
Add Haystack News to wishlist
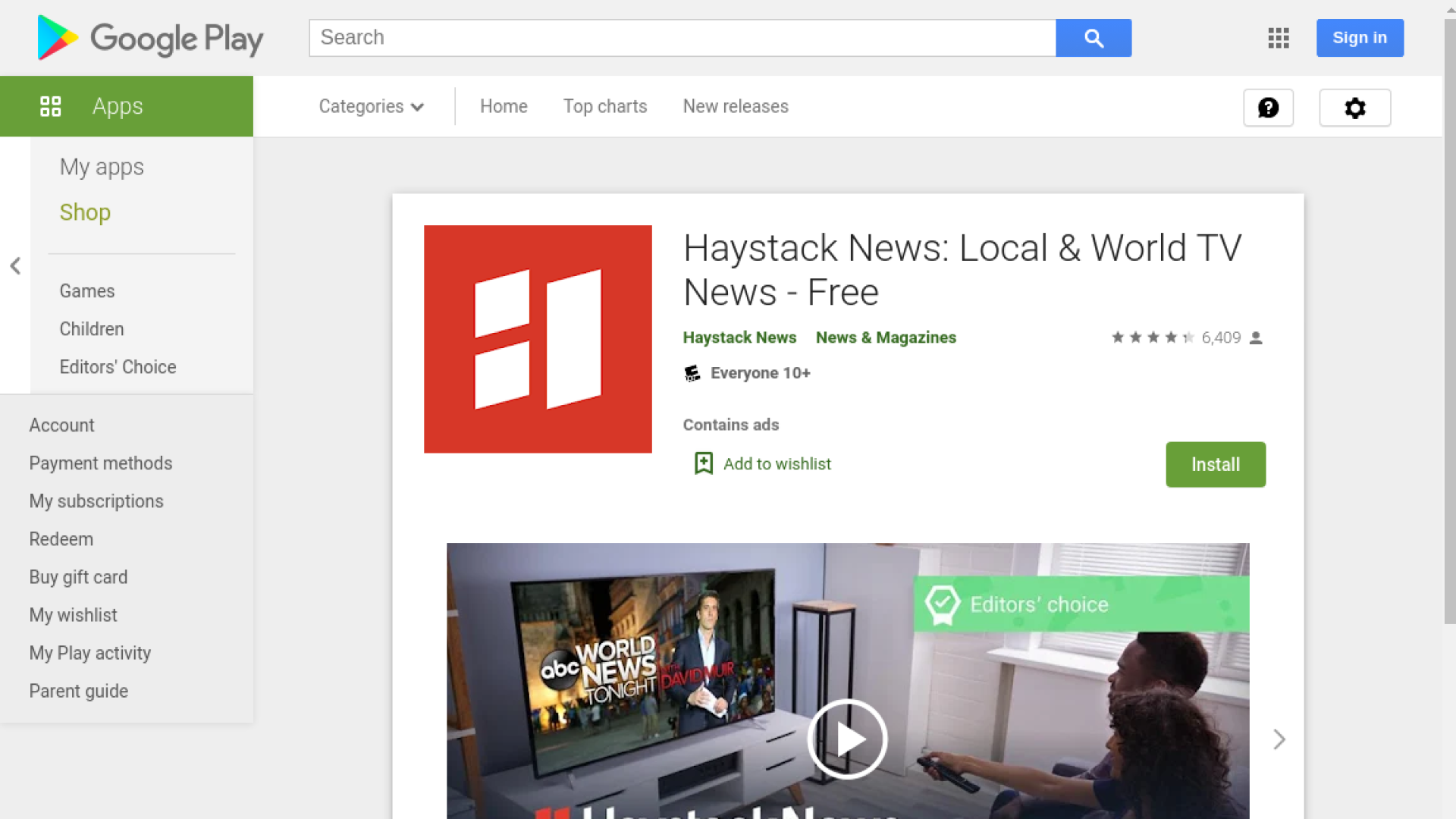tap(761, 463)
